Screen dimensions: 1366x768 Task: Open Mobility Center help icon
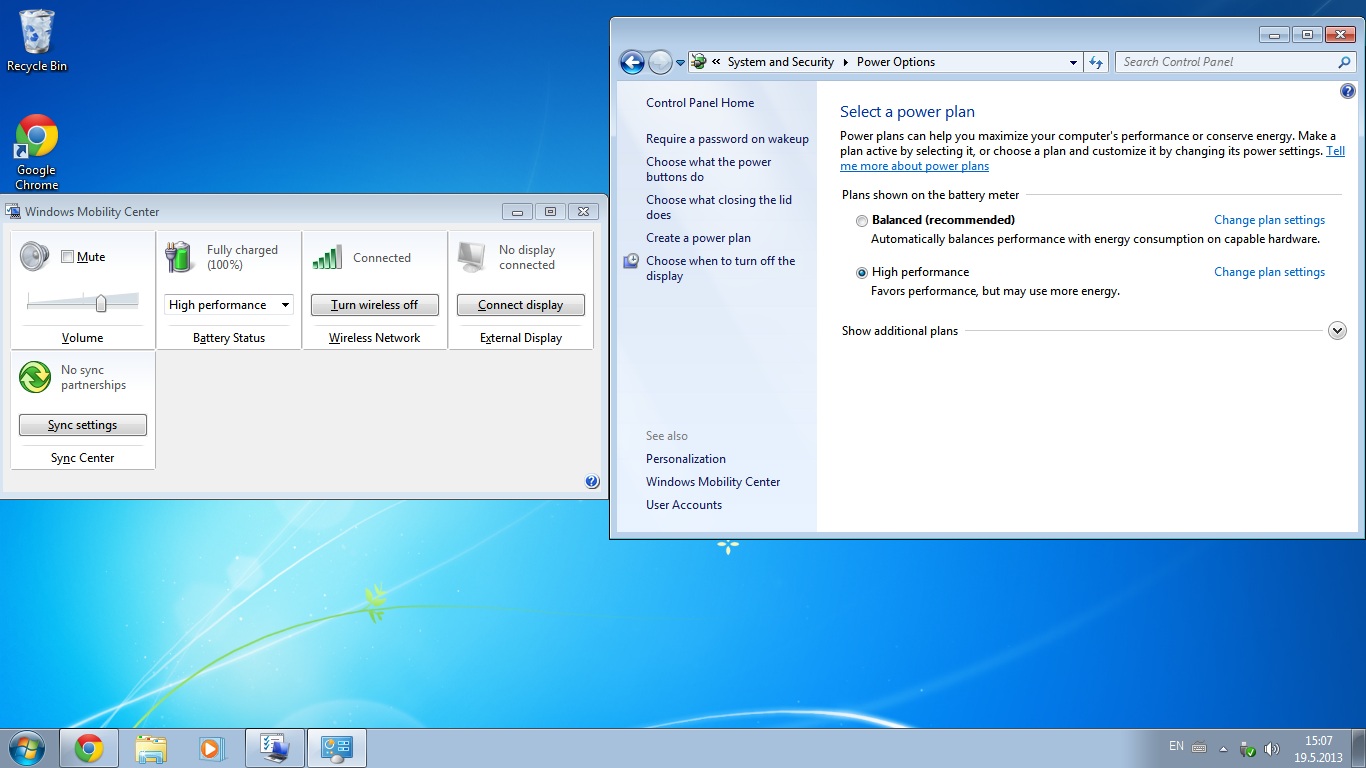(592, 482)
